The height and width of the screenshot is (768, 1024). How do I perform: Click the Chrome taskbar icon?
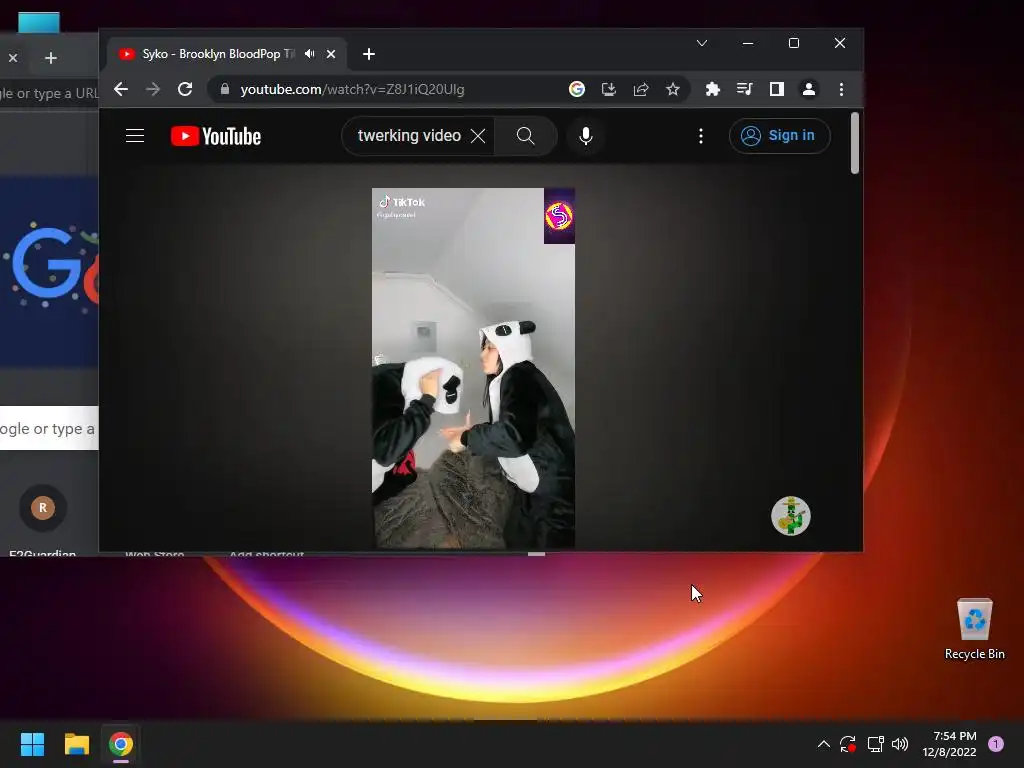pyautogui.click(x=121, y=744)
